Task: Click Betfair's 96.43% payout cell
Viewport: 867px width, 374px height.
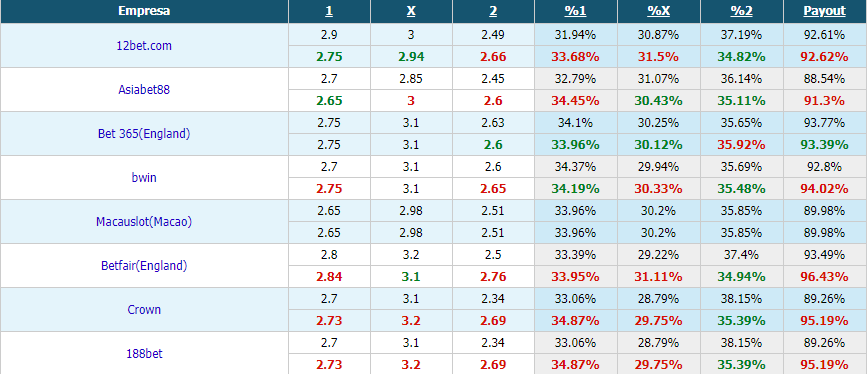Action: 824,277
